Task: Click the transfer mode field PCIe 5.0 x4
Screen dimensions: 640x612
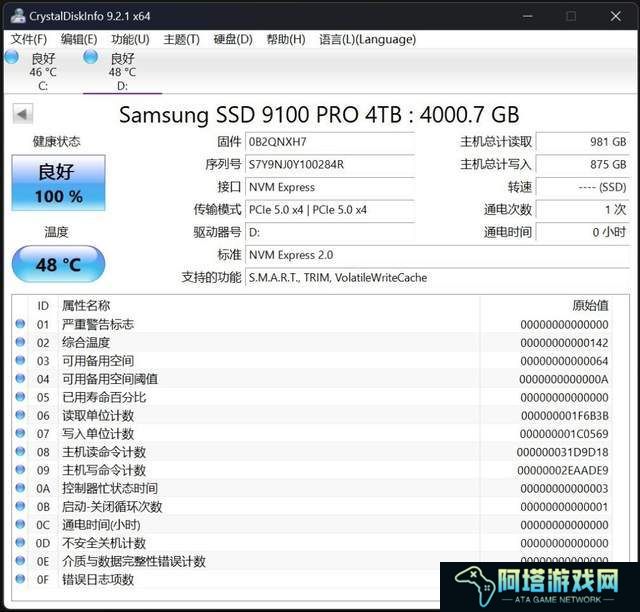Action: tap(330, 210)
